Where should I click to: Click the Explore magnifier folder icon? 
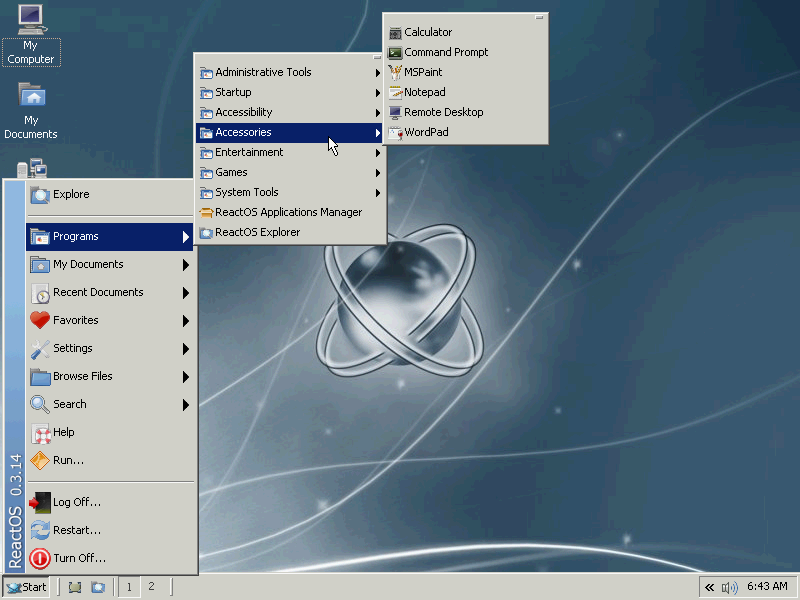[x=40, y=194]
